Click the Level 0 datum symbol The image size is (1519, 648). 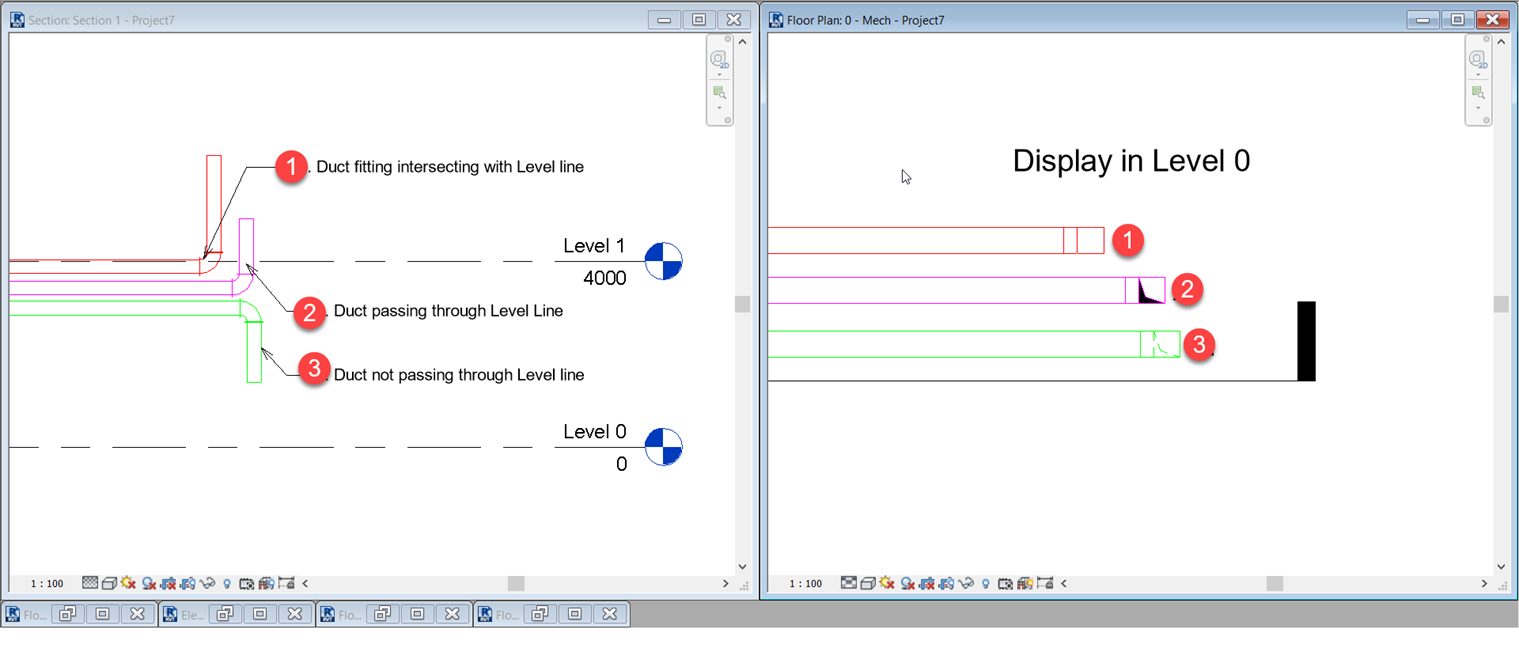(664, 448)
